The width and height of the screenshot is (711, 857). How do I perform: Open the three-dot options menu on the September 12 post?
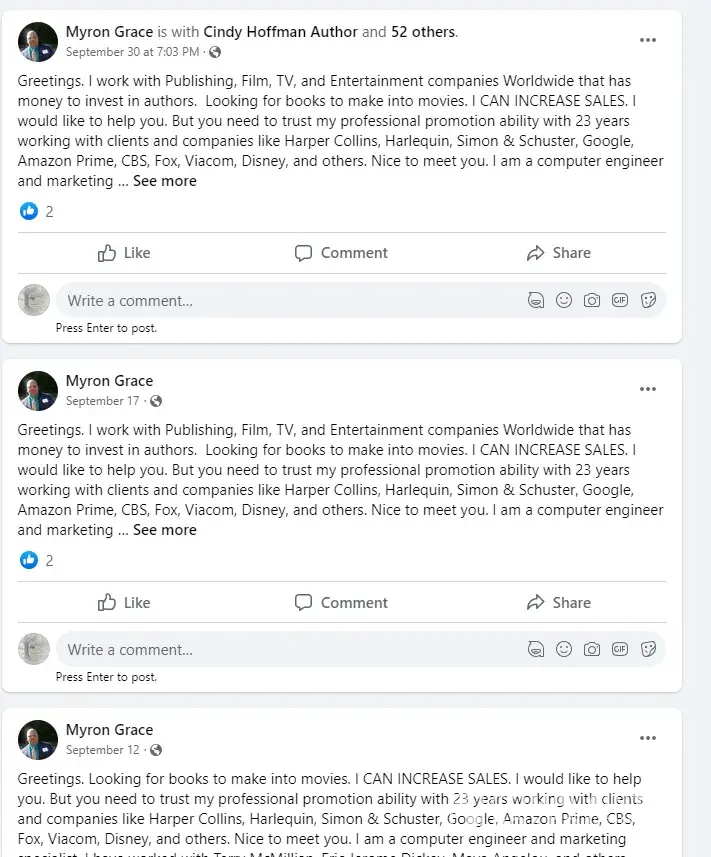click(x=648, y=738)
